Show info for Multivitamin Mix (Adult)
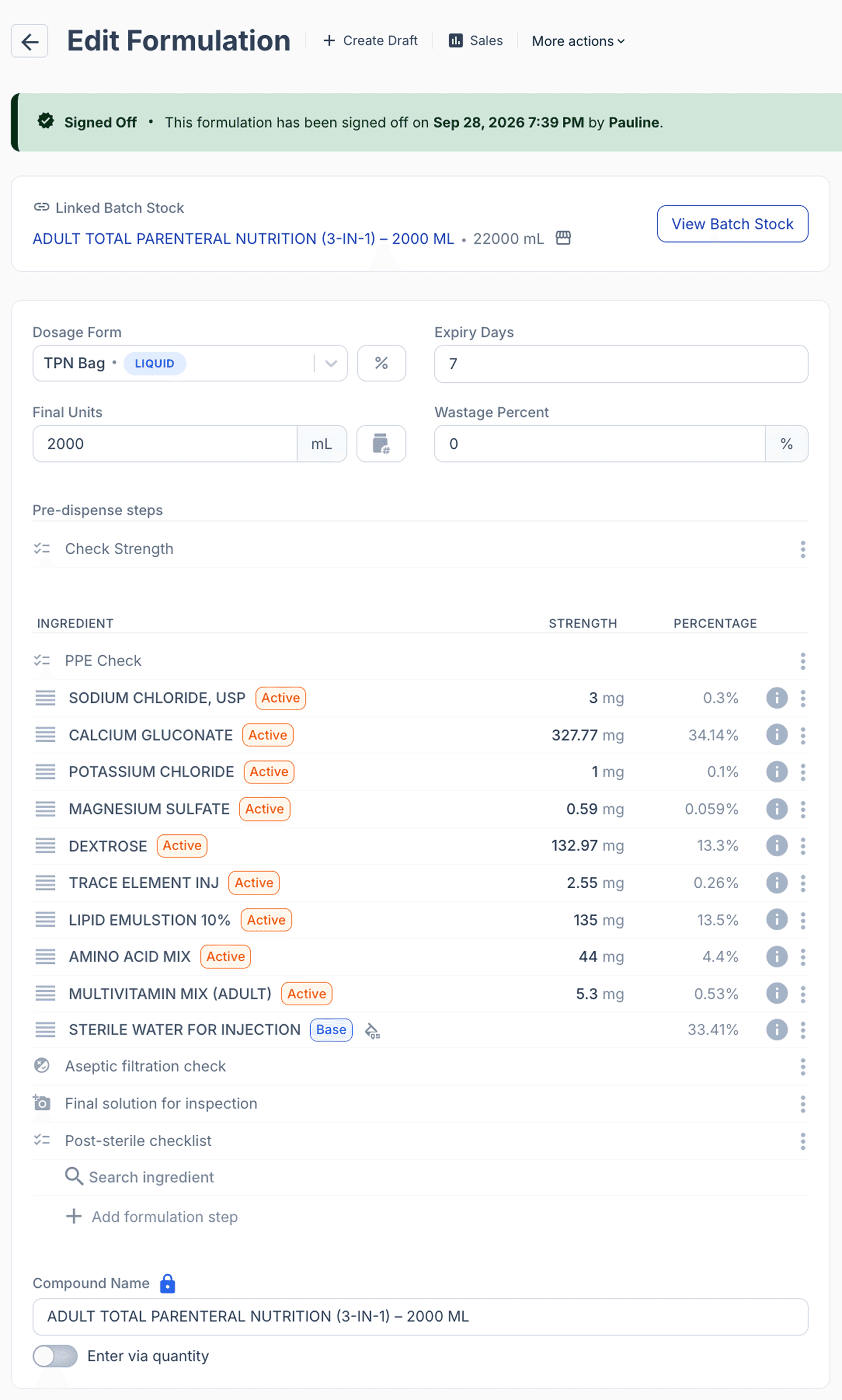Image resolution: width=842 pixels, height=1400 pixels. point(777,994)
